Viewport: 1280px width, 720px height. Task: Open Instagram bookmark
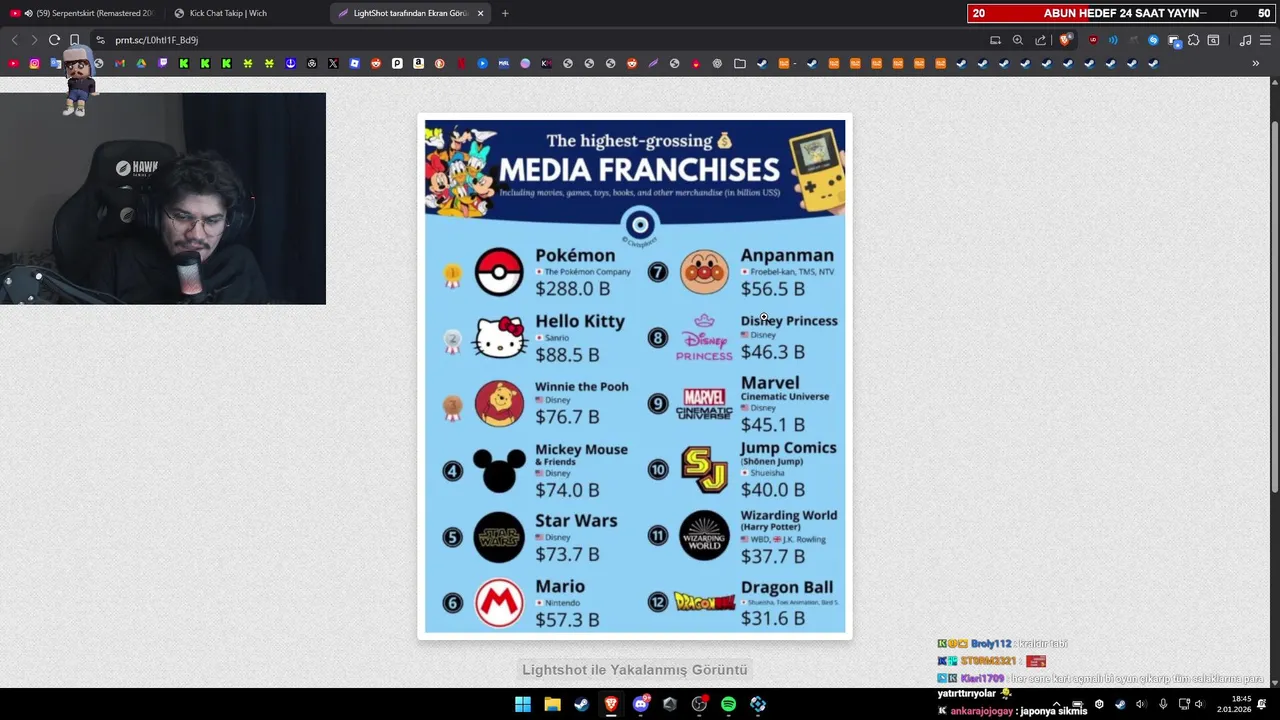[34, 63]
